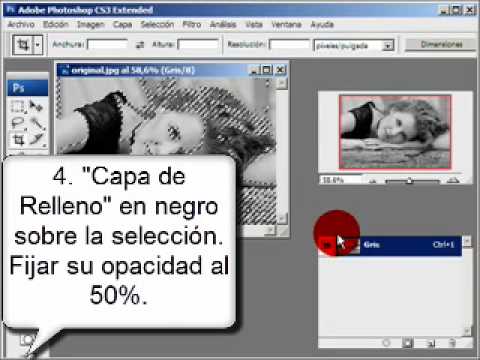
Task: Swap Anchura and Altura values icon
Action: coord(140,44)
